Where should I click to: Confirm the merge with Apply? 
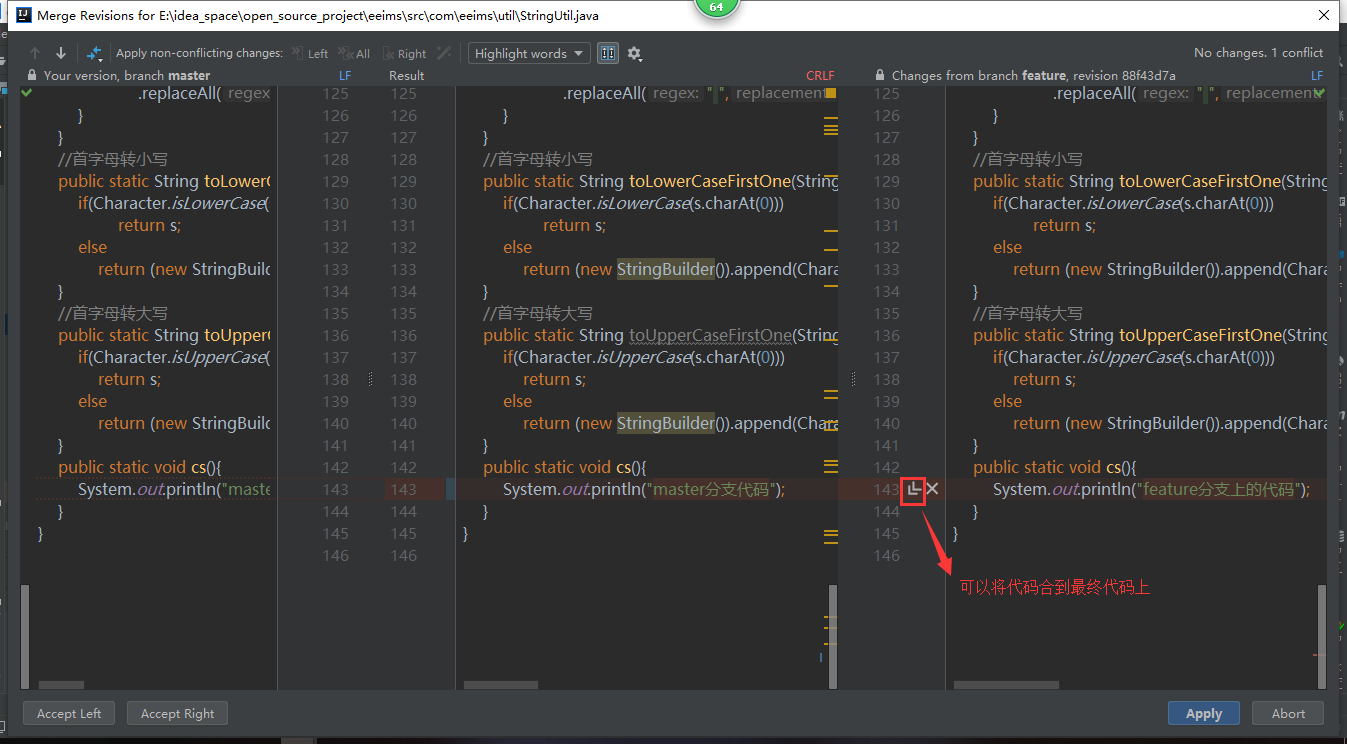(x=1204, y=713)
